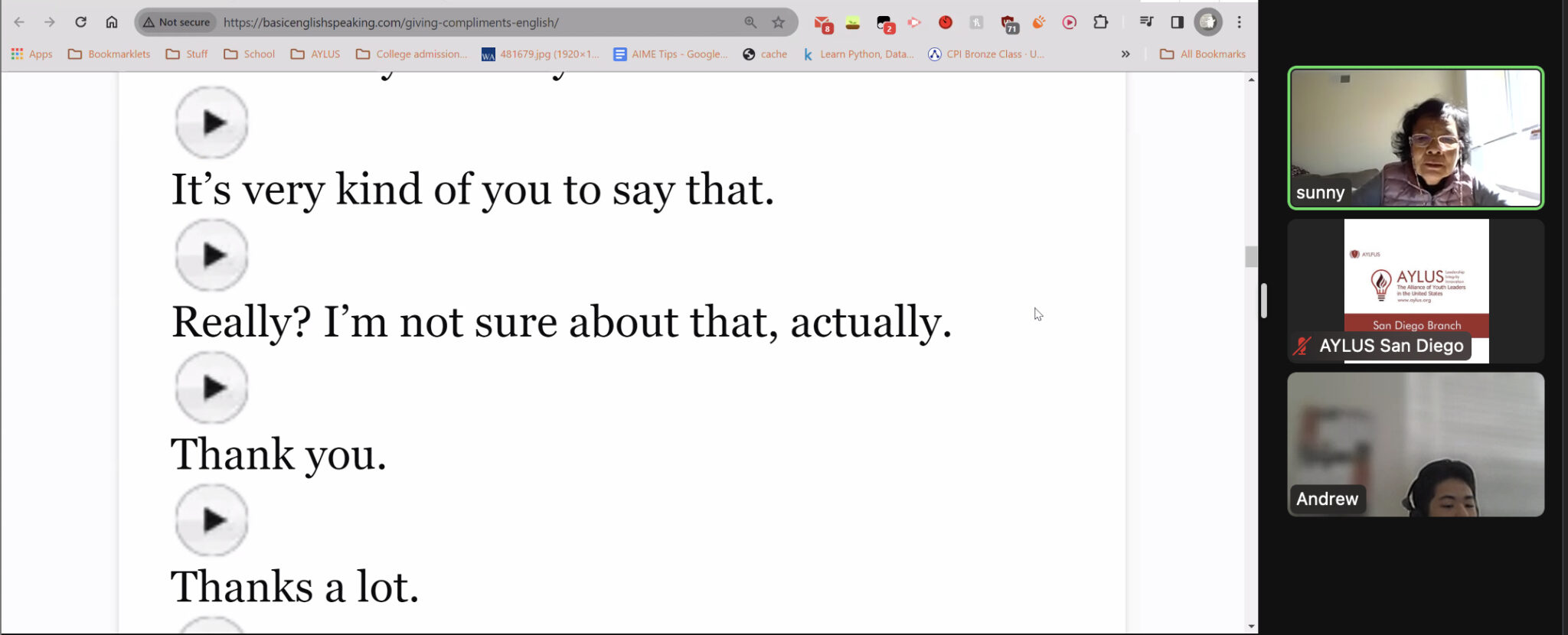Click the orange clapping hand extension
1568x635 pixels.
[1039, 22]
